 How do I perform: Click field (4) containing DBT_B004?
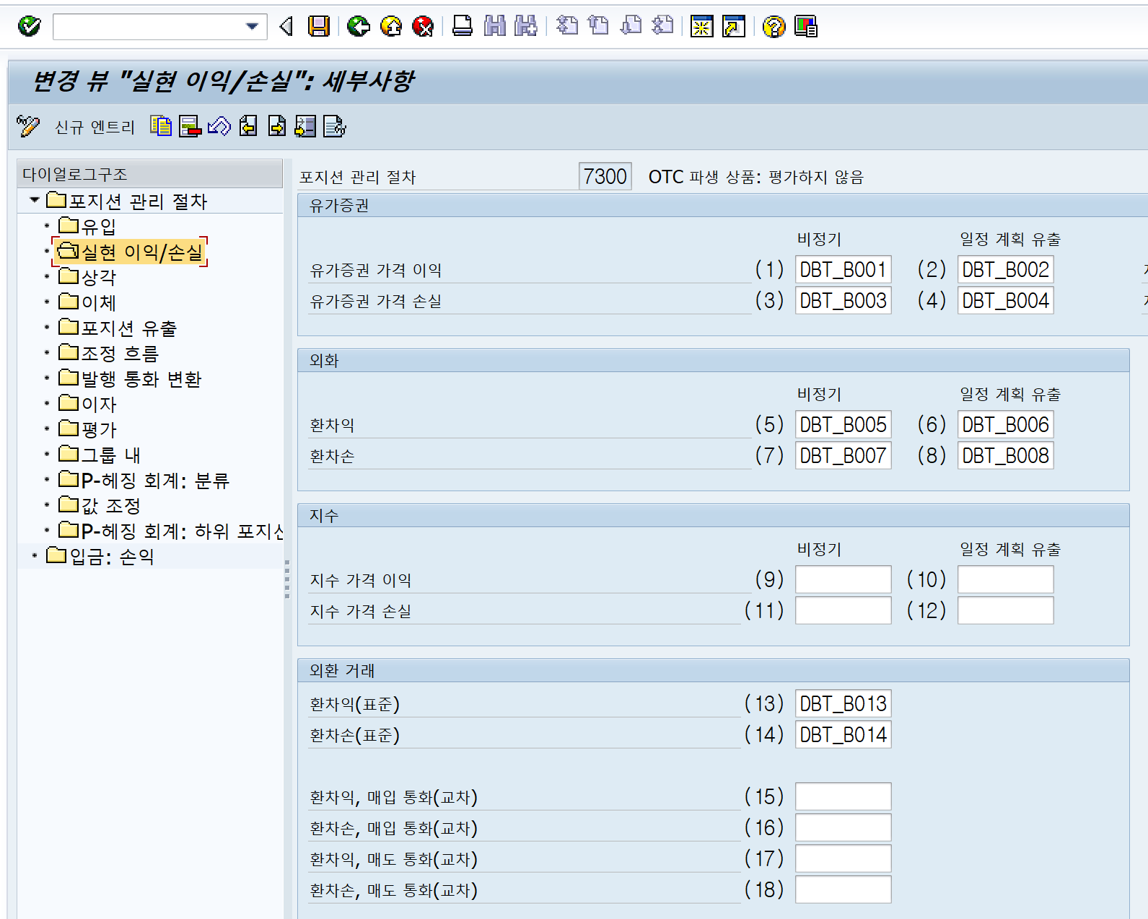(1005, 300)
